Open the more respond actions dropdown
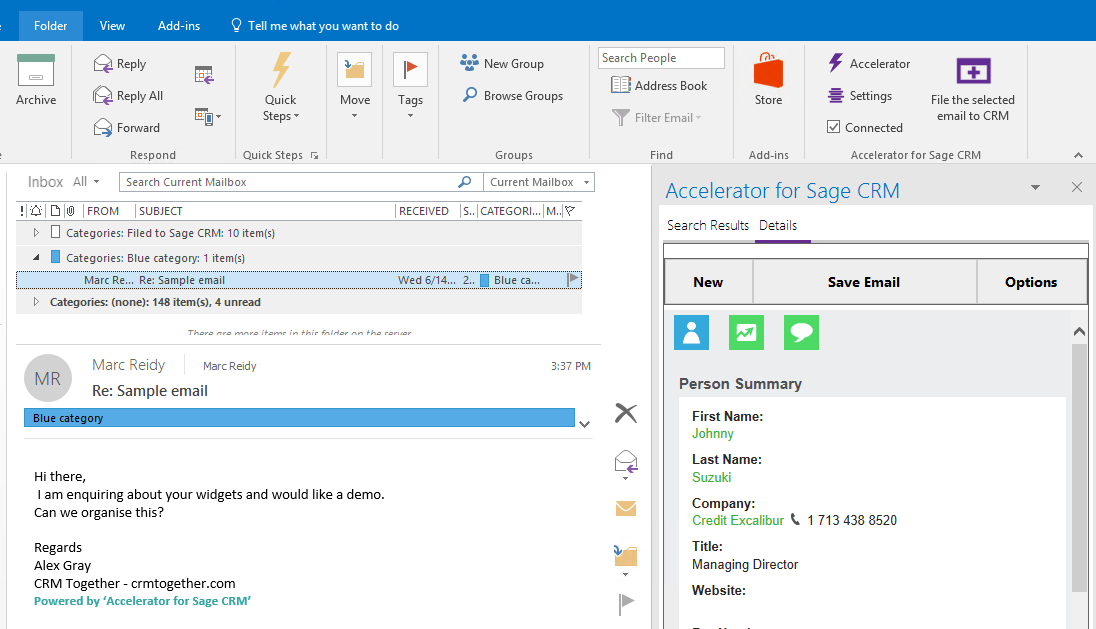 [208, 116]
